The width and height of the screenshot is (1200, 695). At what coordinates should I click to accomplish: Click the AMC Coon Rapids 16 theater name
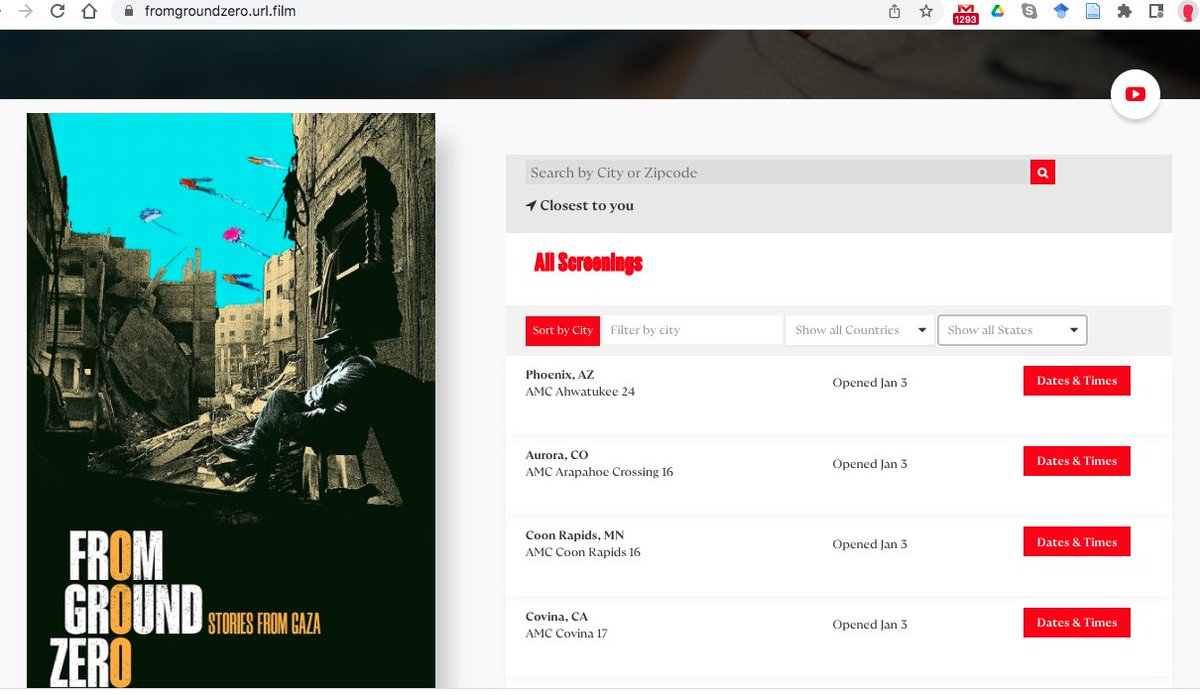coord(583,552)
